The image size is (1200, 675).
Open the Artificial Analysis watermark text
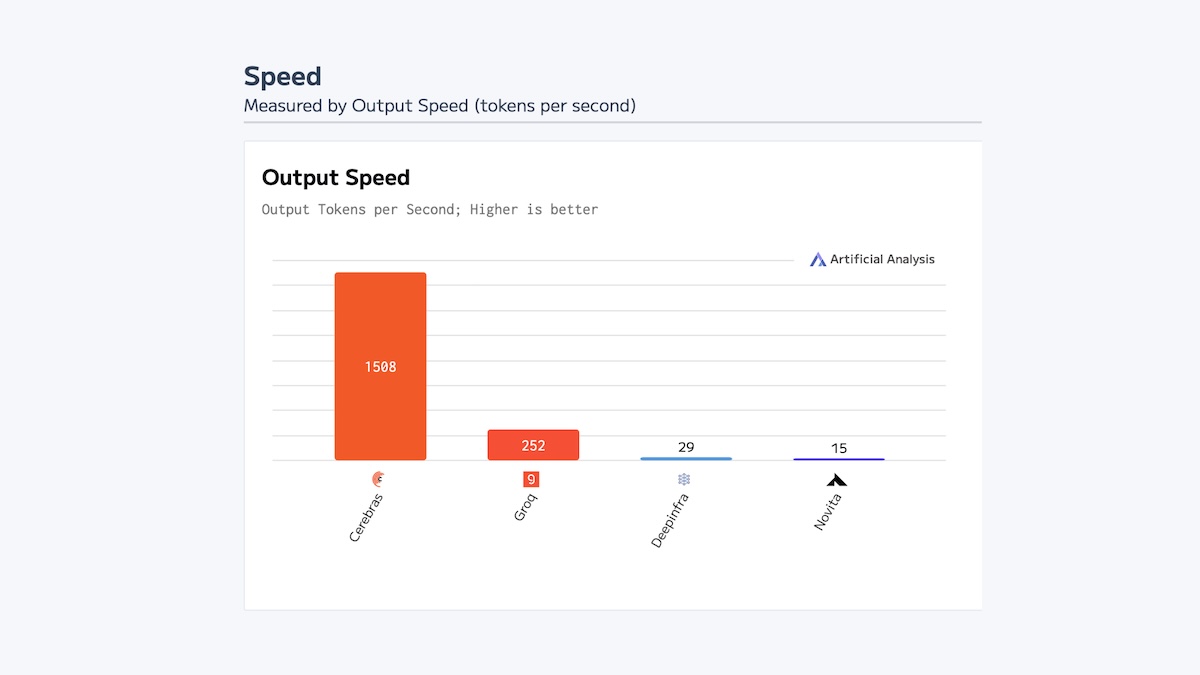[x=882, y=259]
